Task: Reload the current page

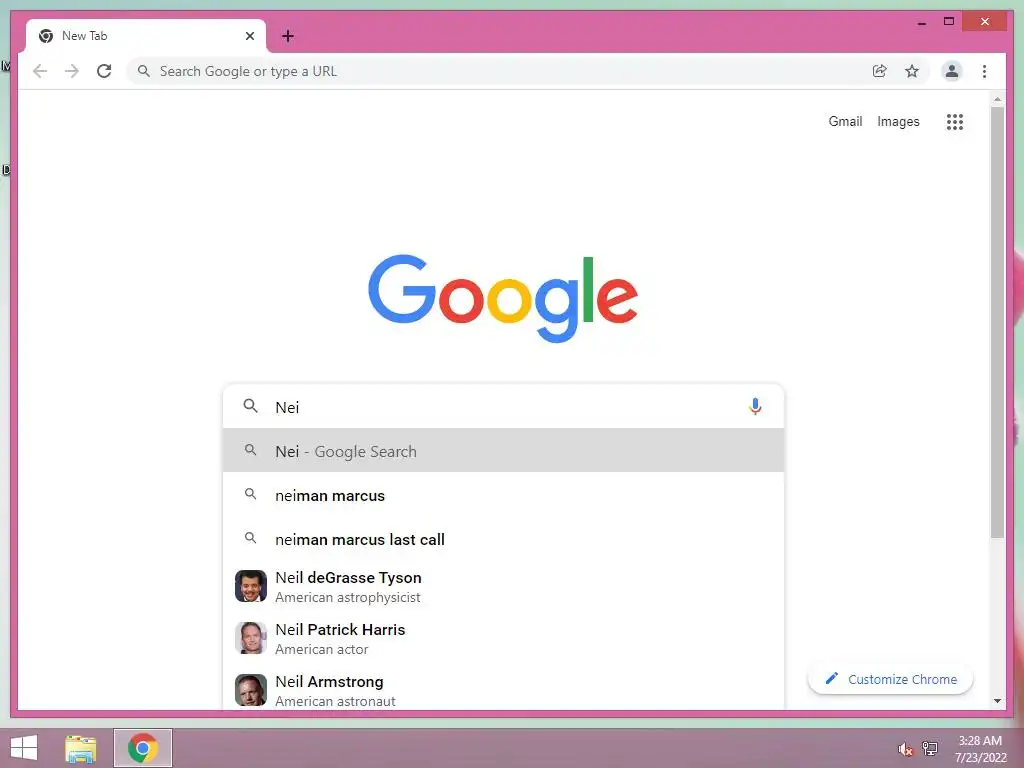Action: click(x=104, y=71)
